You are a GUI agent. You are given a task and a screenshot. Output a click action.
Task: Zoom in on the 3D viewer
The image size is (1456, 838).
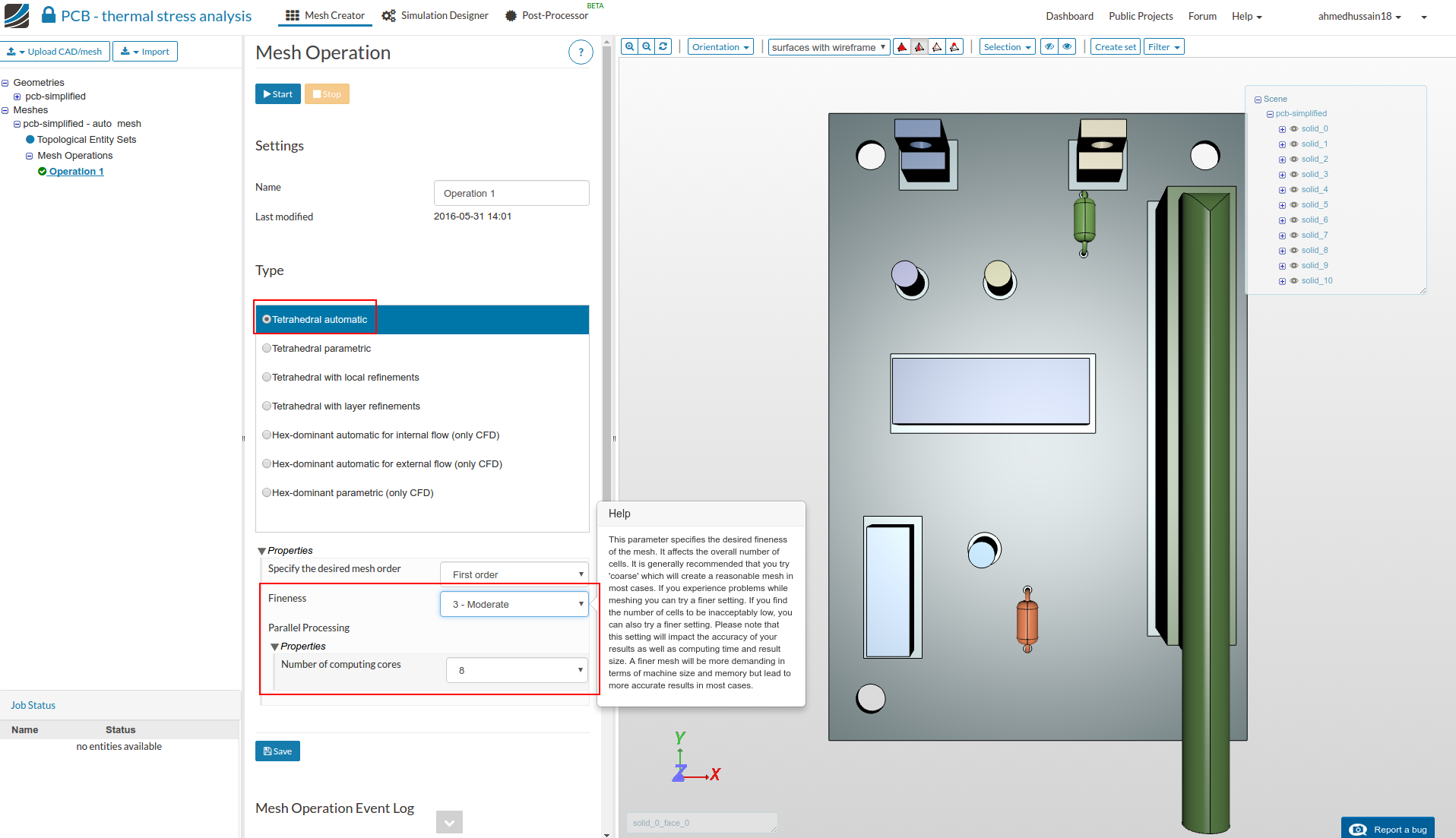point(629,47)
